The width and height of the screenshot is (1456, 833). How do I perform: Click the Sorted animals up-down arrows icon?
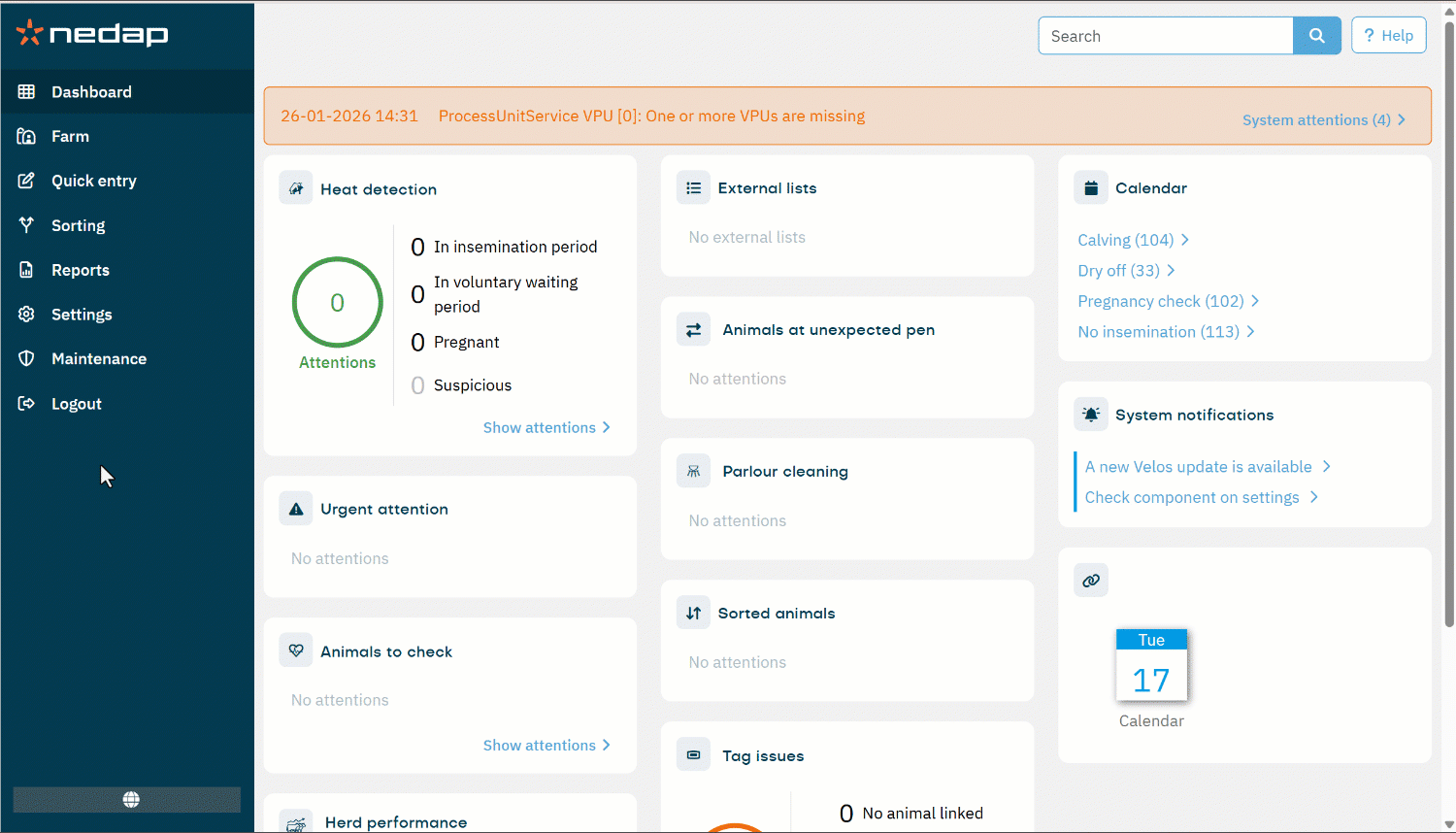693,614
